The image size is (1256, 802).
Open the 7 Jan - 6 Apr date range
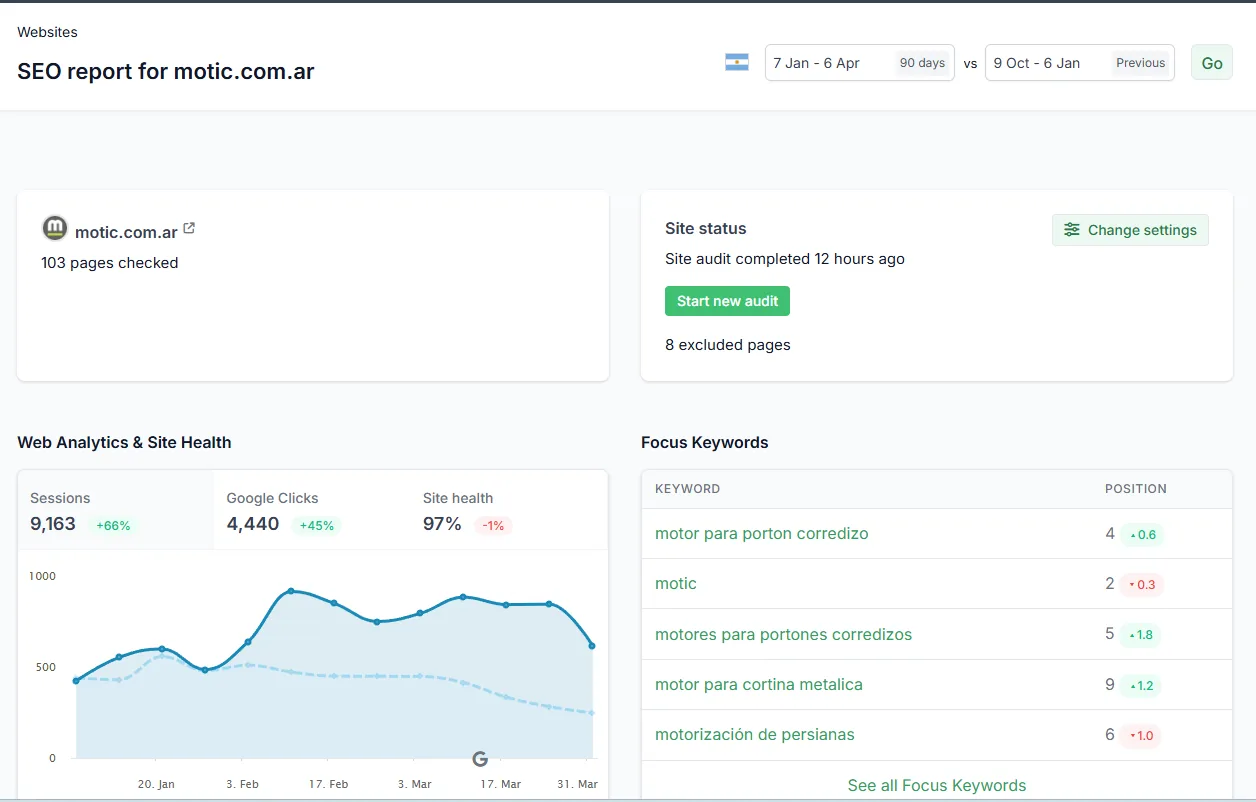(x=860, y=63)
